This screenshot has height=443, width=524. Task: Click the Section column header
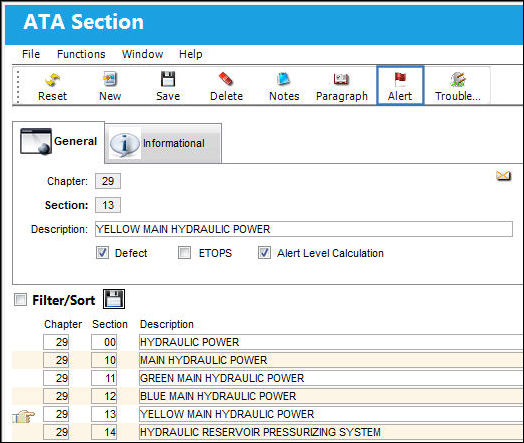110,324
